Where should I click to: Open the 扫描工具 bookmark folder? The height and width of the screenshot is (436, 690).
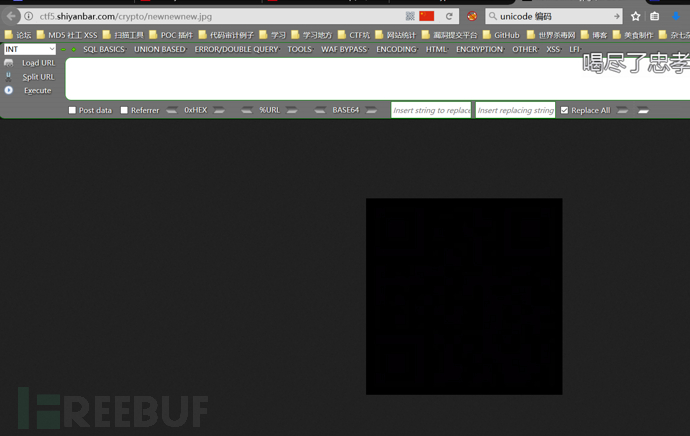123,35
